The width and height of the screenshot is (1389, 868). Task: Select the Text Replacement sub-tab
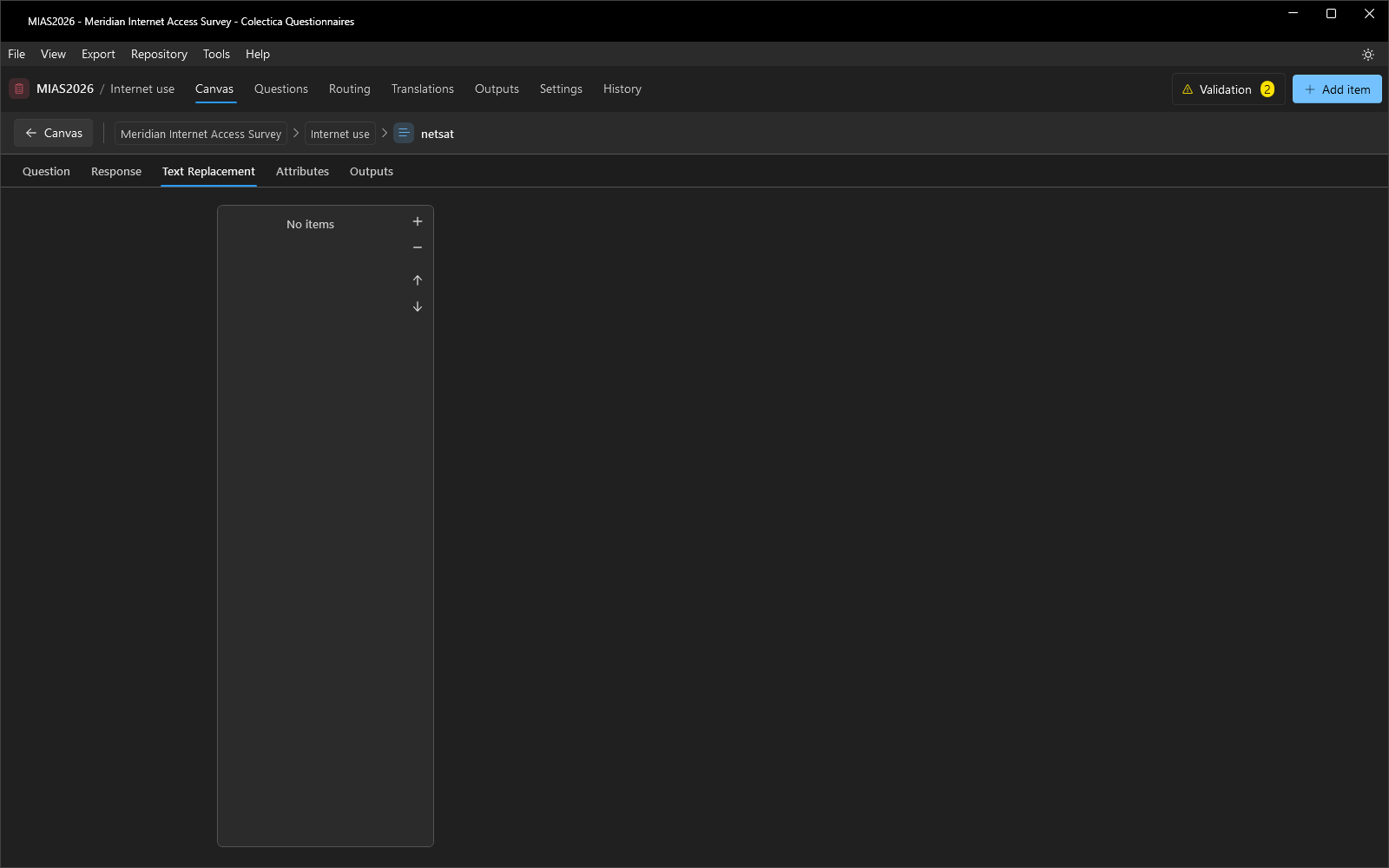point(208,171)
